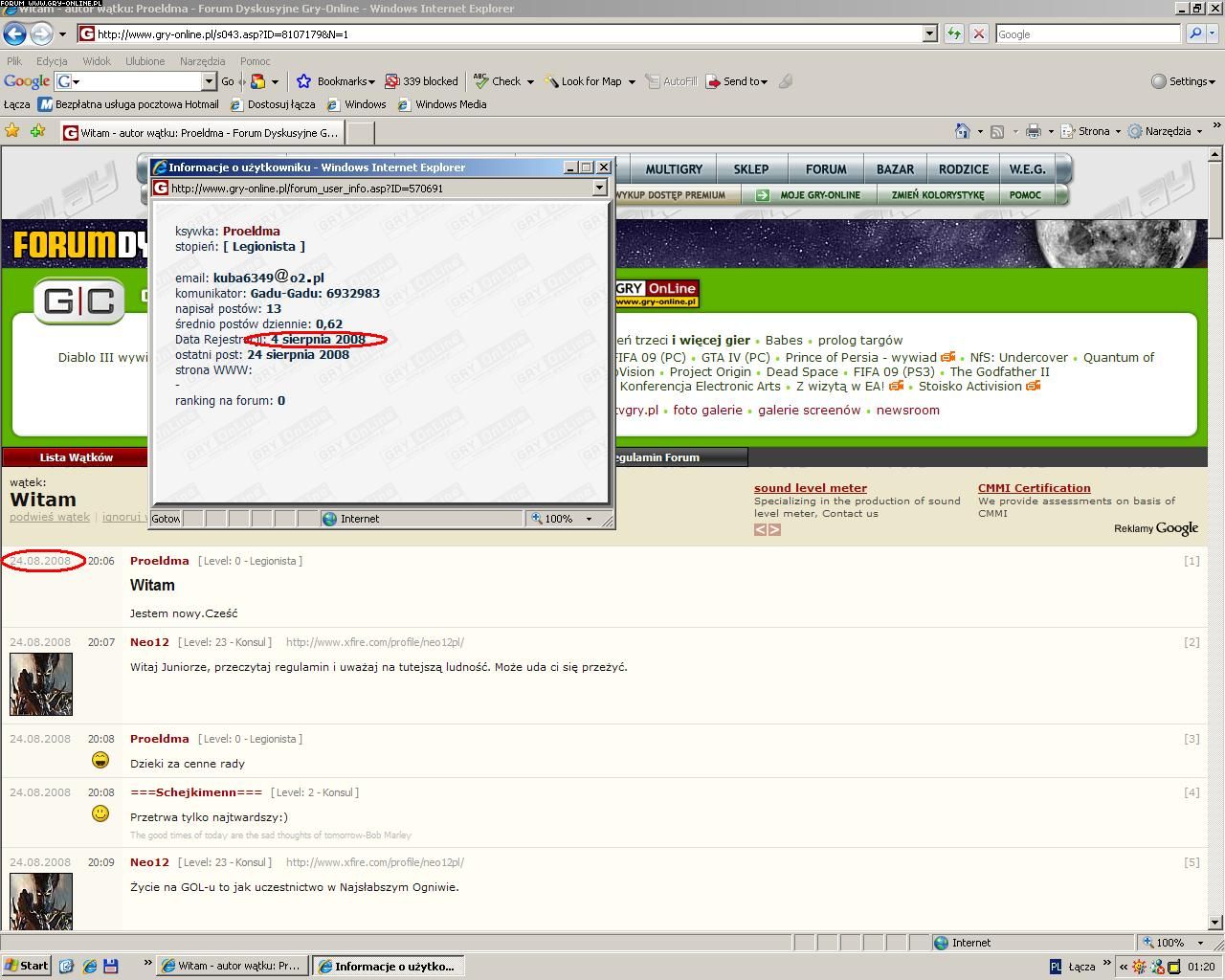Viewport: 1225px width, 980px height.
Task: Open the FORUM tab in site navigation
Action: click(825, 169)
